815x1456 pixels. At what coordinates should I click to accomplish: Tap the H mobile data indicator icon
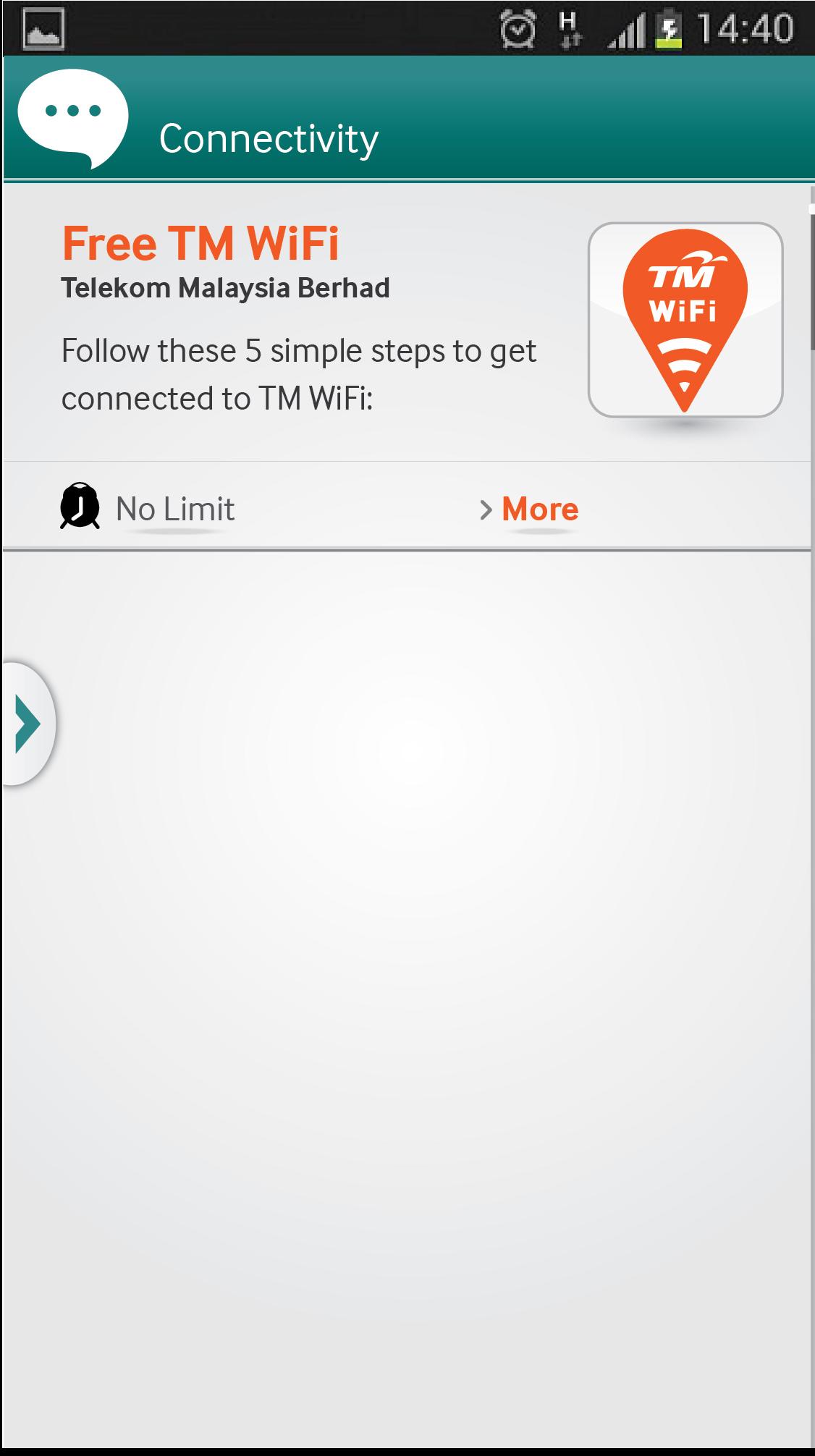(x=570, y=30)
